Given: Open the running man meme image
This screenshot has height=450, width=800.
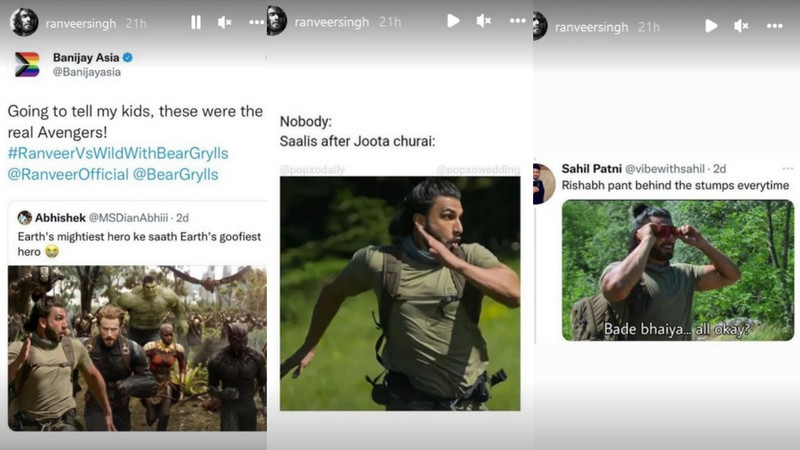Looking at the screenshot, I should pos(400,293).
